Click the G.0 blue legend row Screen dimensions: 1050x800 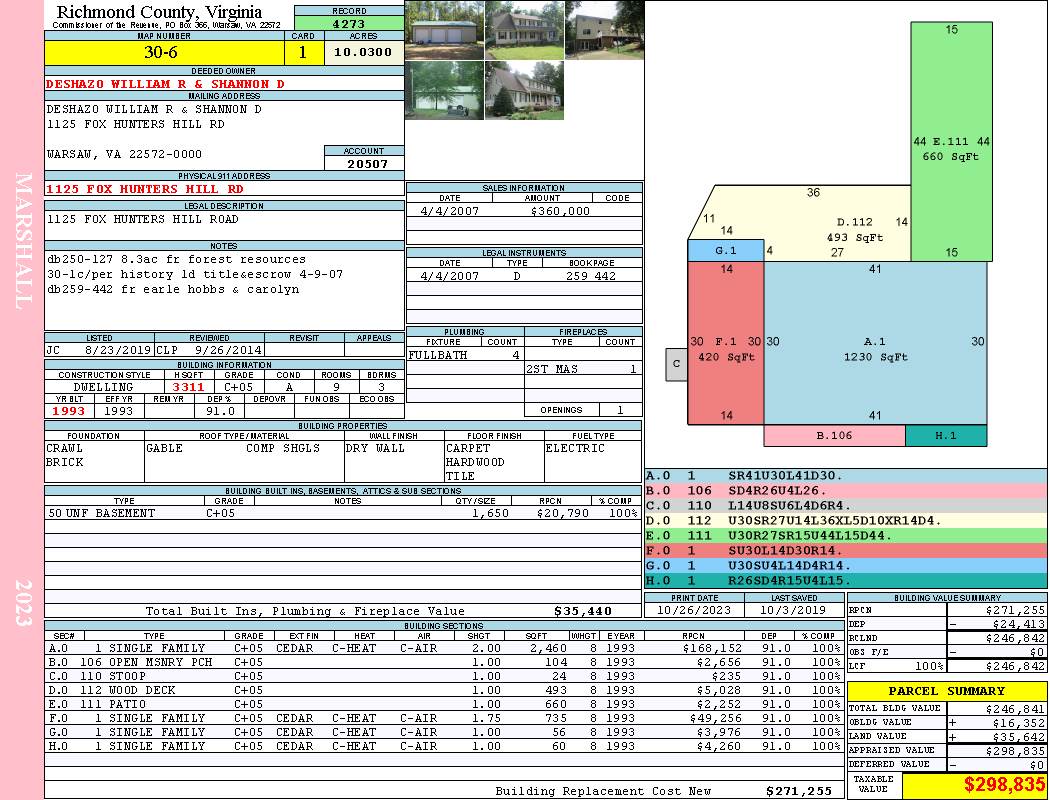[x=845, y=566]
